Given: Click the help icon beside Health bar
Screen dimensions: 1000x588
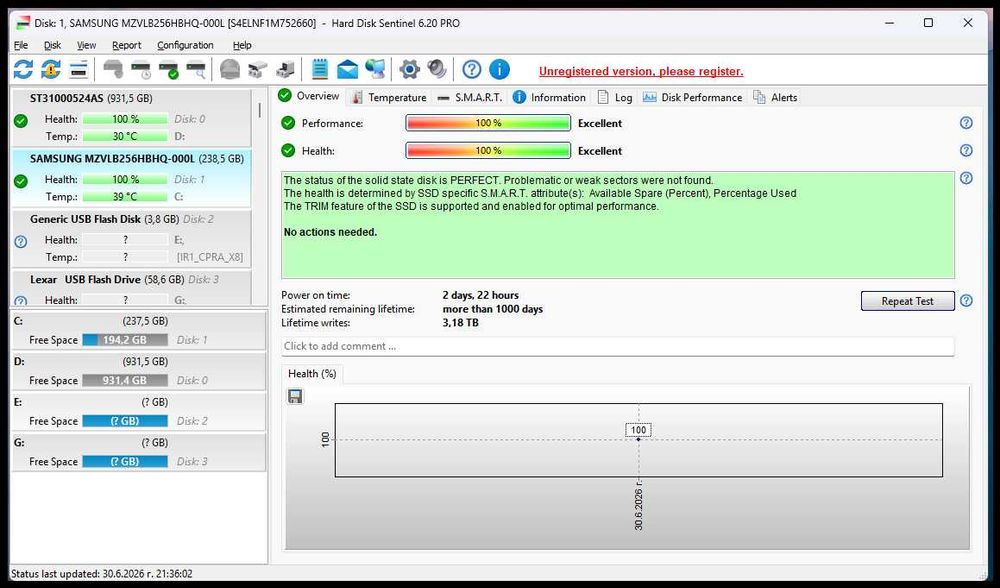Looking at the screenshot, I should (x=966, y=151).
